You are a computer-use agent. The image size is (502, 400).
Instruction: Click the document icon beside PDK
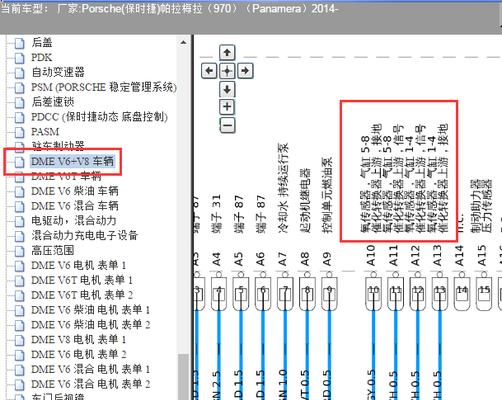pos(20,58)
